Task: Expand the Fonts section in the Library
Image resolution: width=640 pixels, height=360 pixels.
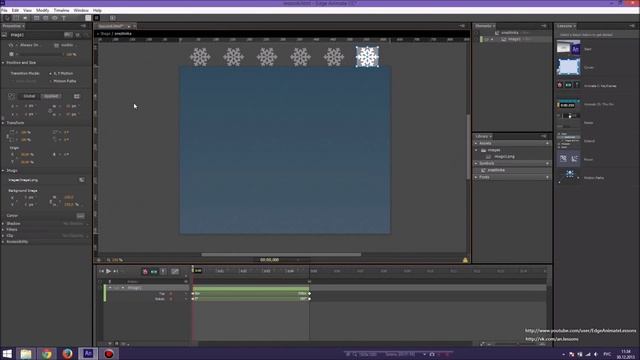Action: [x=476, y=177]
